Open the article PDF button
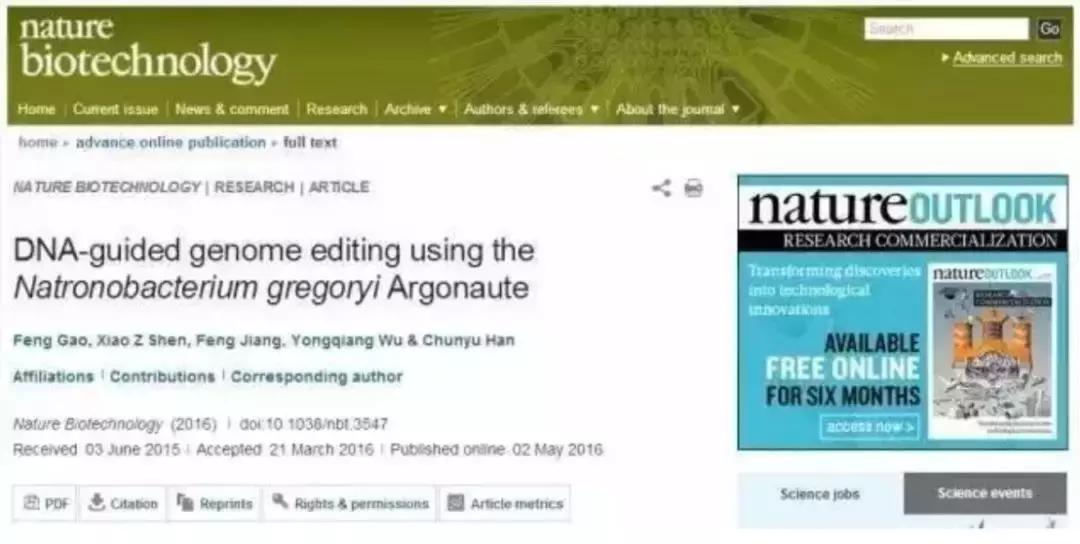The image size is (1080, 544). pyautogui.click(x=45, y=503)
